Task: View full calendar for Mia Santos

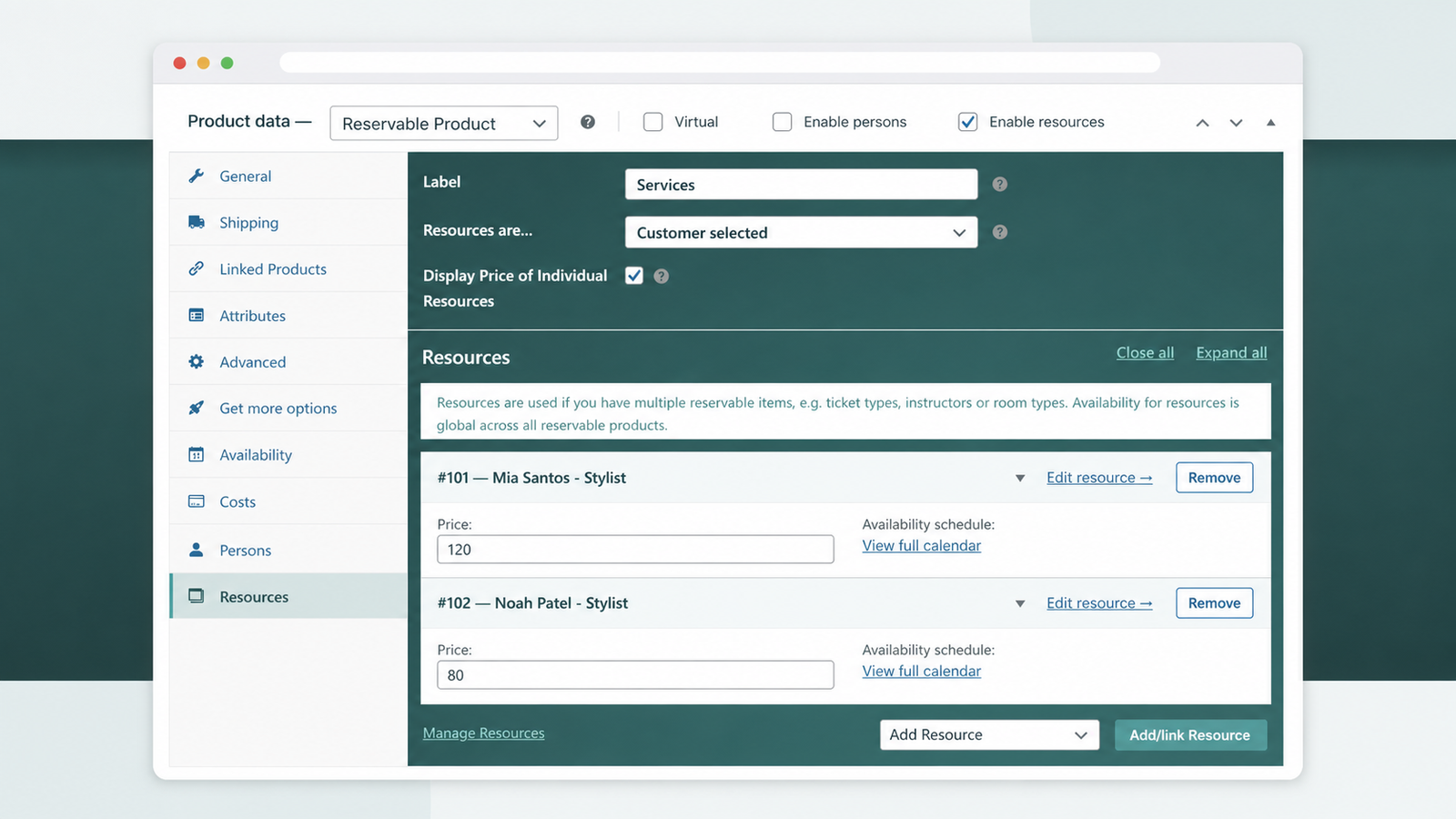Action: [x=921, y=546]
